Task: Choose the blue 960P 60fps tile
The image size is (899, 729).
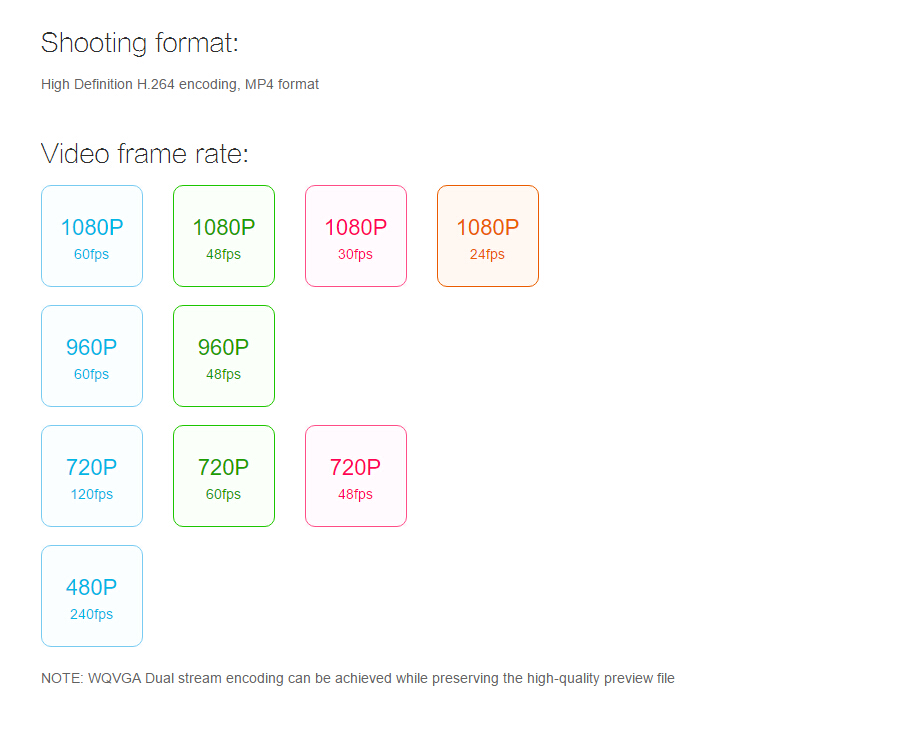Action: pos(92,356)
